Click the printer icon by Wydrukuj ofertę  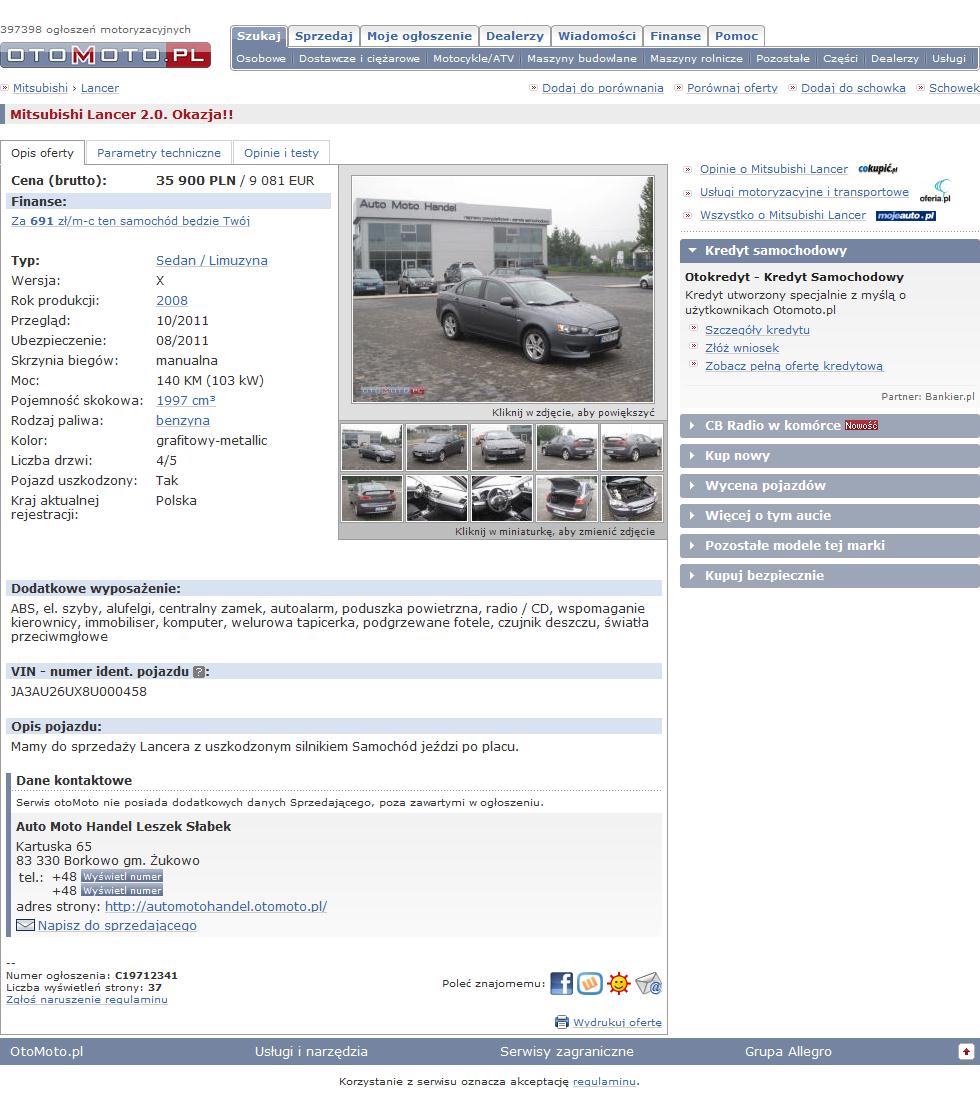[561, 1022]
